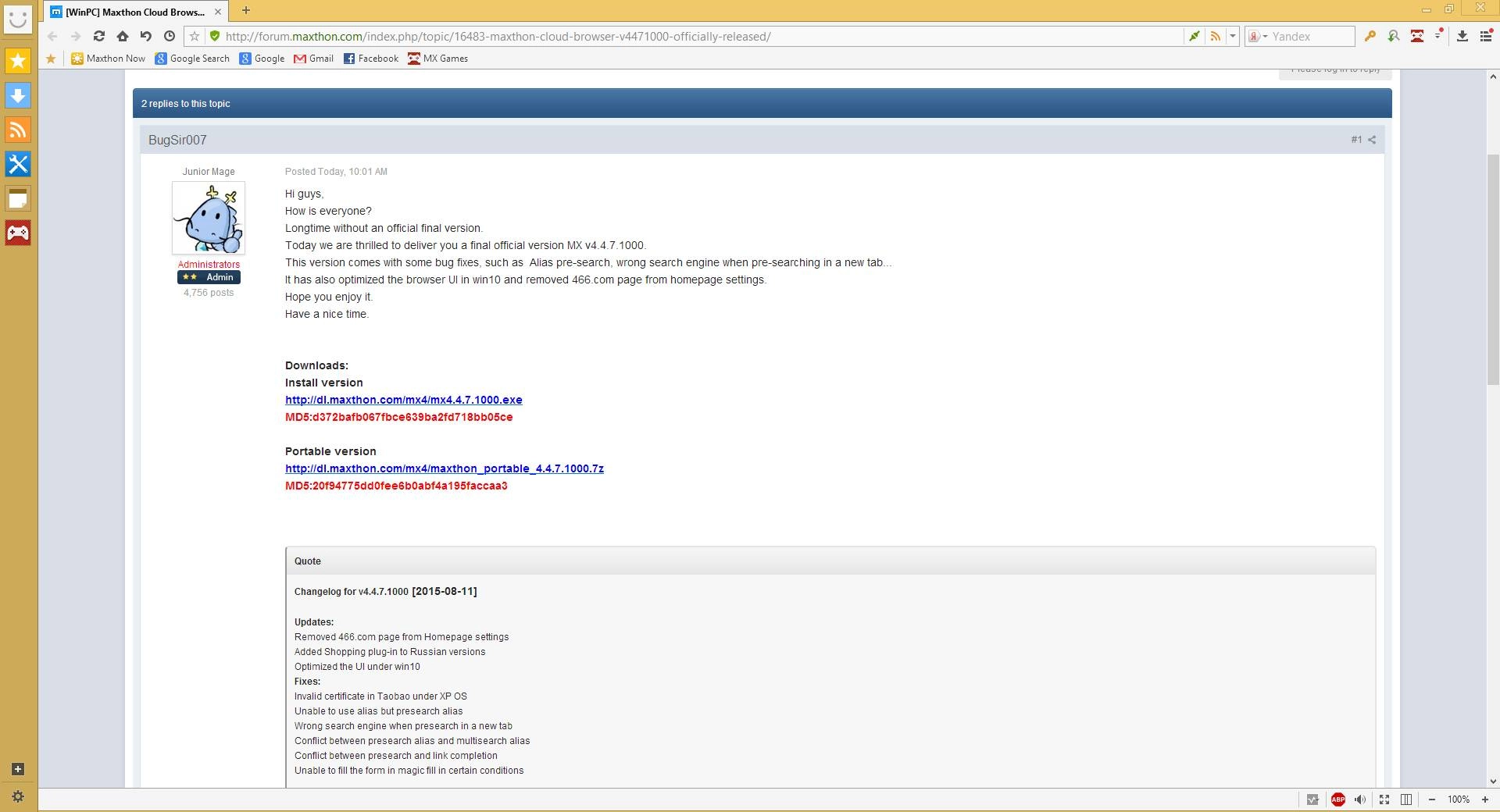Reload the page with refresh icon
The image size is (1500, 812).
click(x=98, y=36)
